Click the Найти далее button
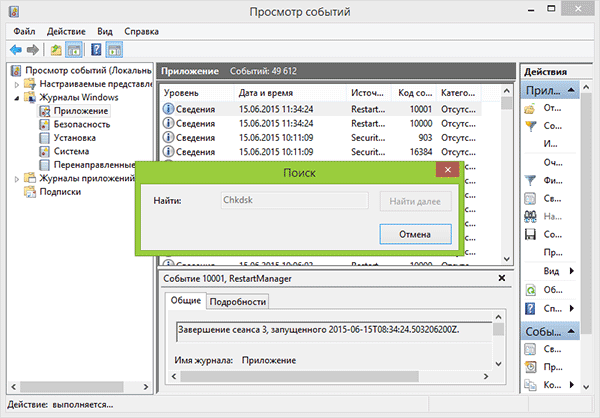The height and width of the screenshot is (418, 600). [x=416, y=201]
